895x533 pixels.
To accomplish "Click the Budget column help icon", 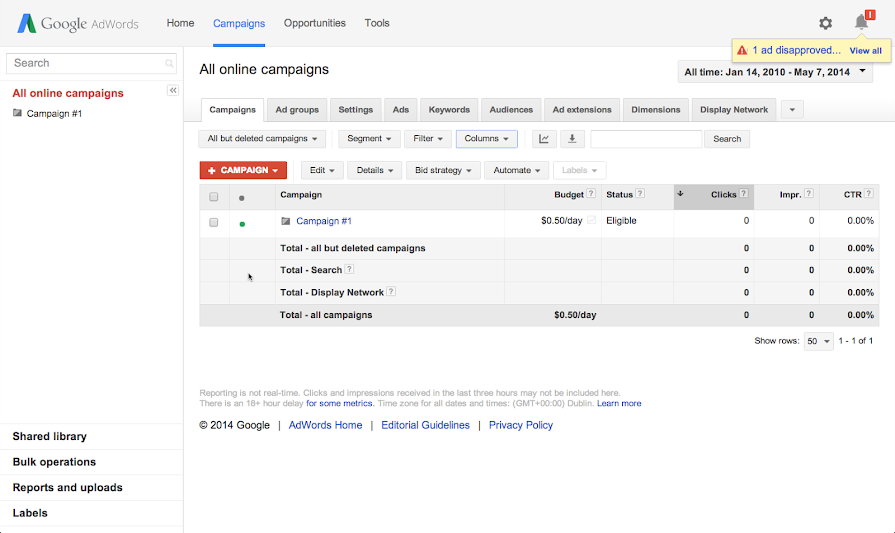I will coord(591,194).
